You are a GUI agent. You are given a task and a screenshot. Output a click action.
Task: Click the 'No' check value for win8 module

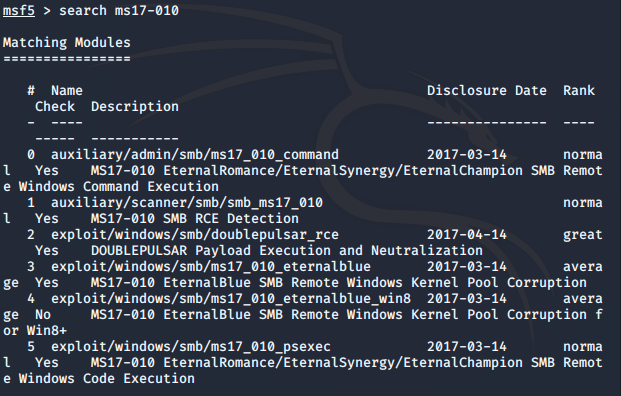pyautogui.click(x=43, y=315)
